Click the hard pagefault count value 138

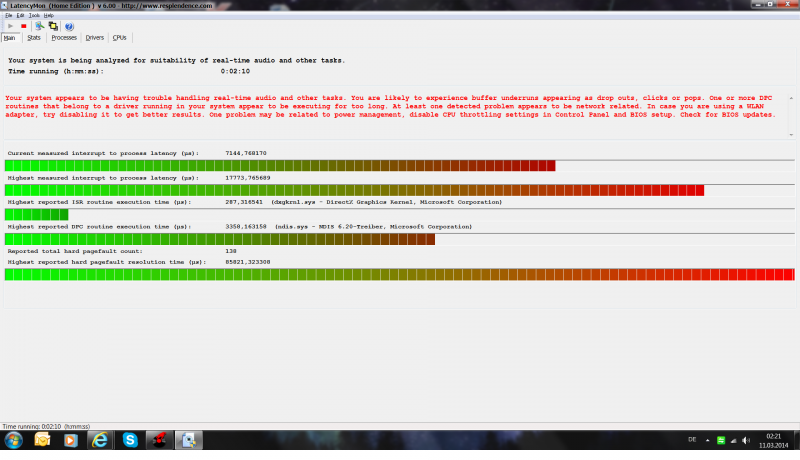click(231, 251)
